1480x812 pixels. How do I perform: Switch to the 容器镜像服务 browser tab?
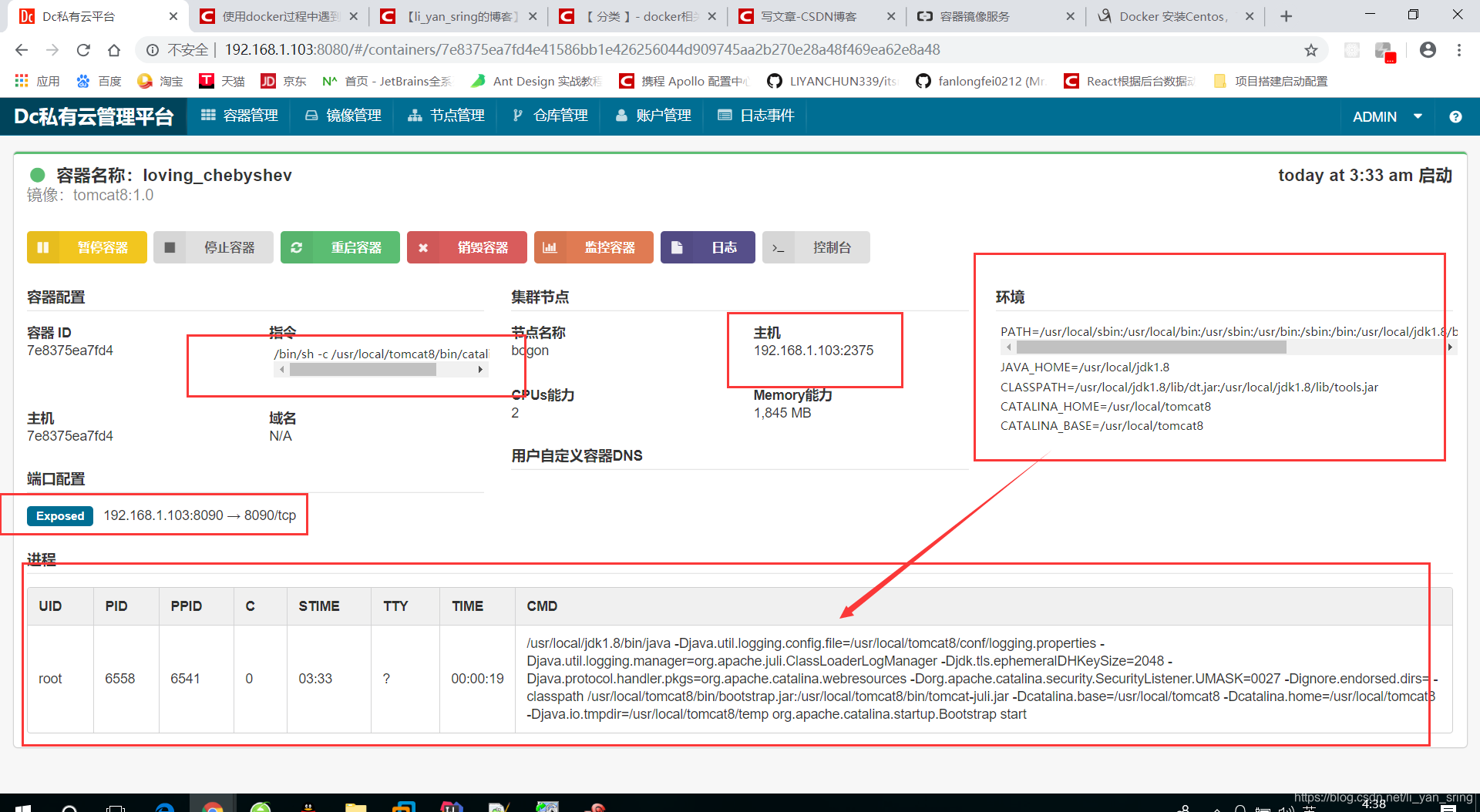(995, 16)
